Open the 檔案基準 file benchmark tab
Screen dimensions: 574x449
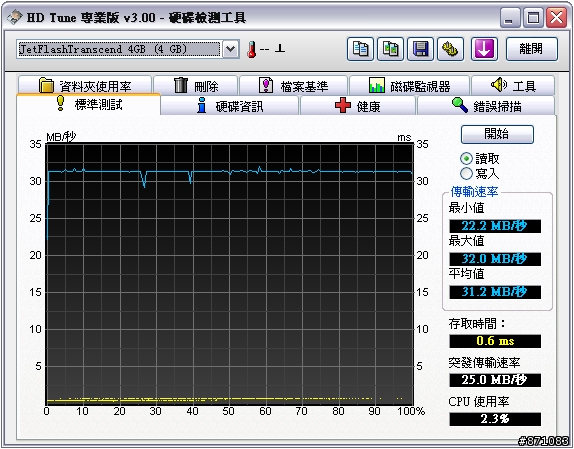293,85
